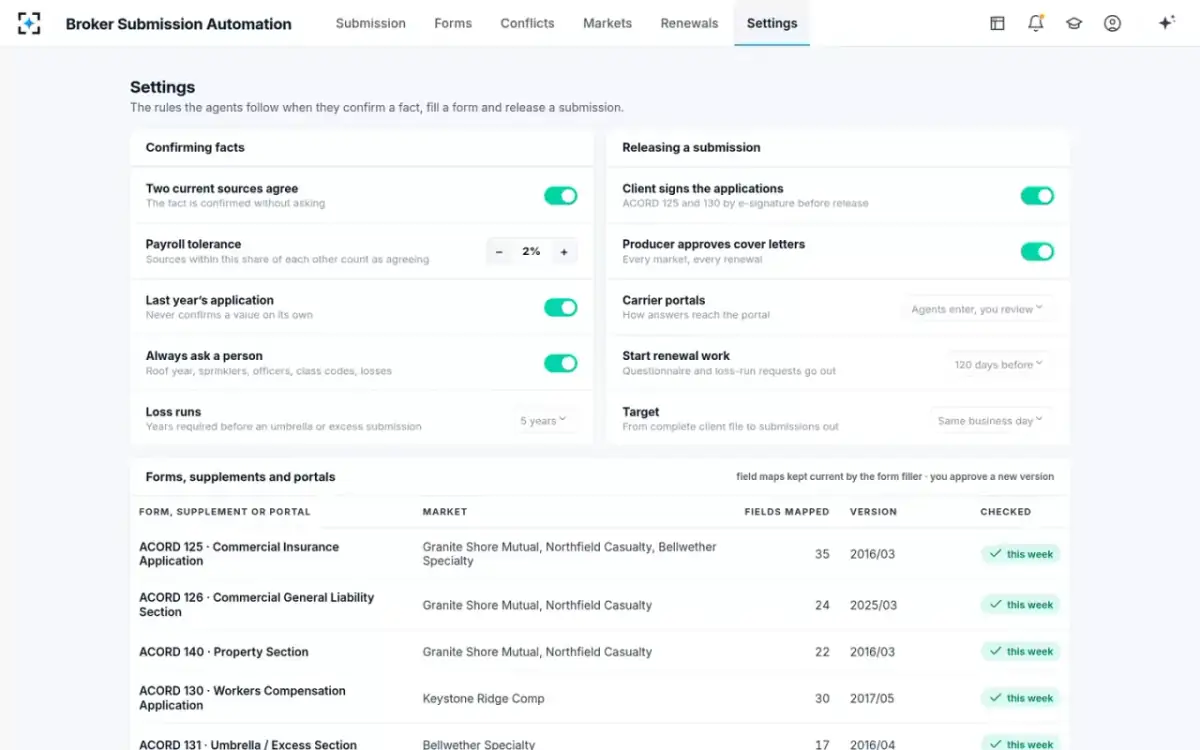This screenshot has height=750, width=1200.
Task: Click the ACORD 126 checked this week badge
Action: click(1020, 604)
